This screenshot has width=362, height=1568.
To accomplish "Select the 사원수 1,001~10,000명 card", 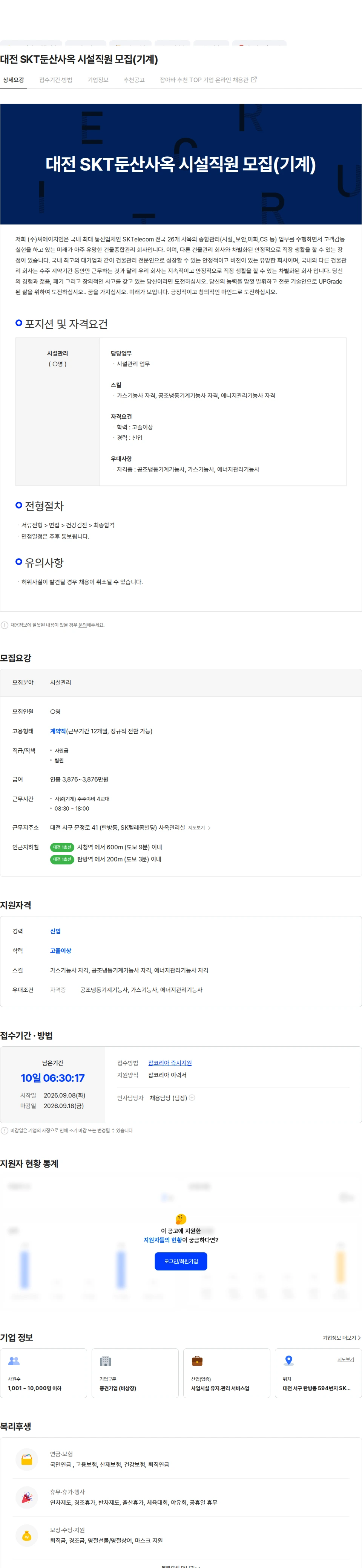I will click(44, 1373).
